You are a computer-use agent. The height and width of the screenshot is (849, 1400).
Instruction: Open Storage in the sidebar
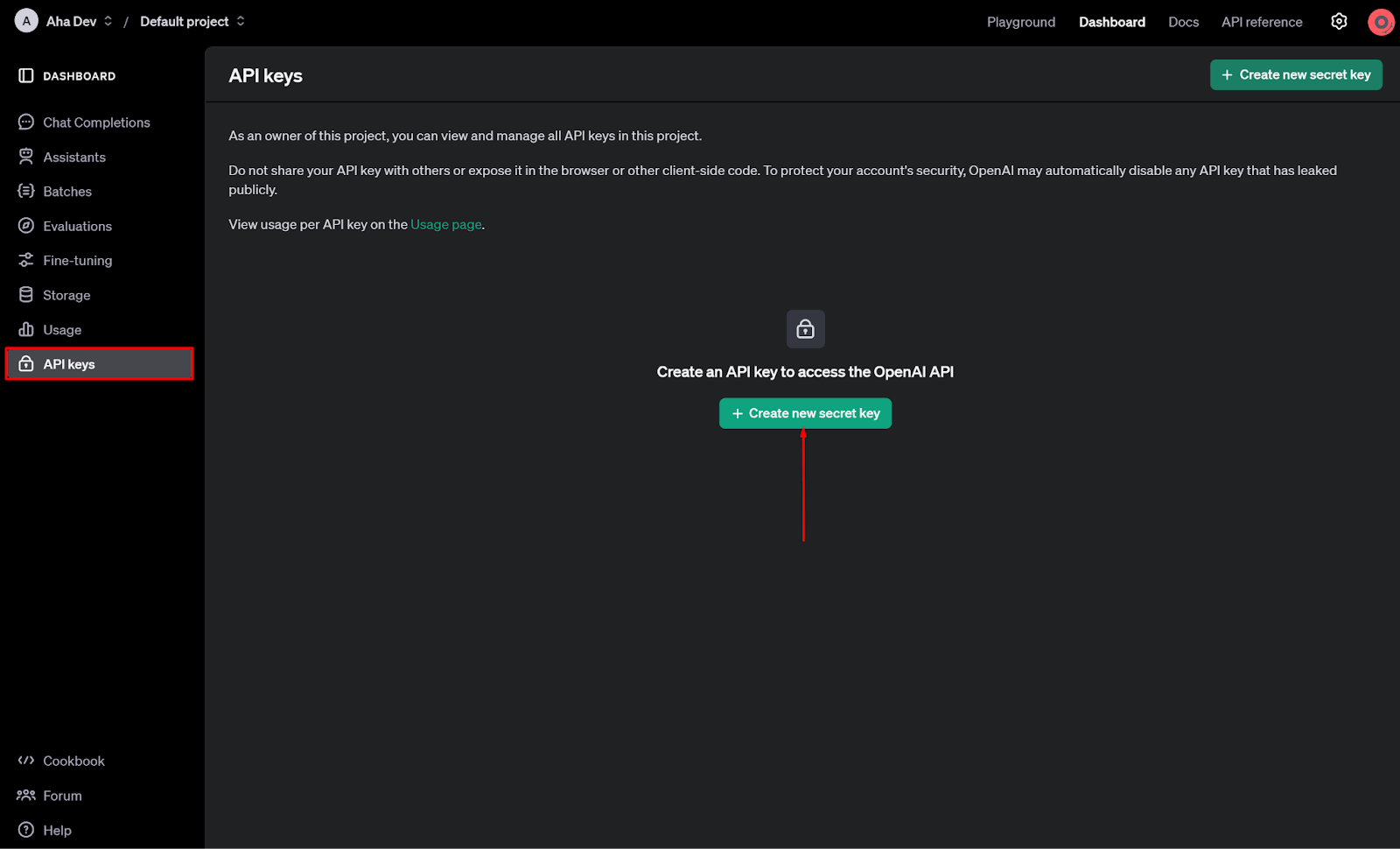[66, 295]
